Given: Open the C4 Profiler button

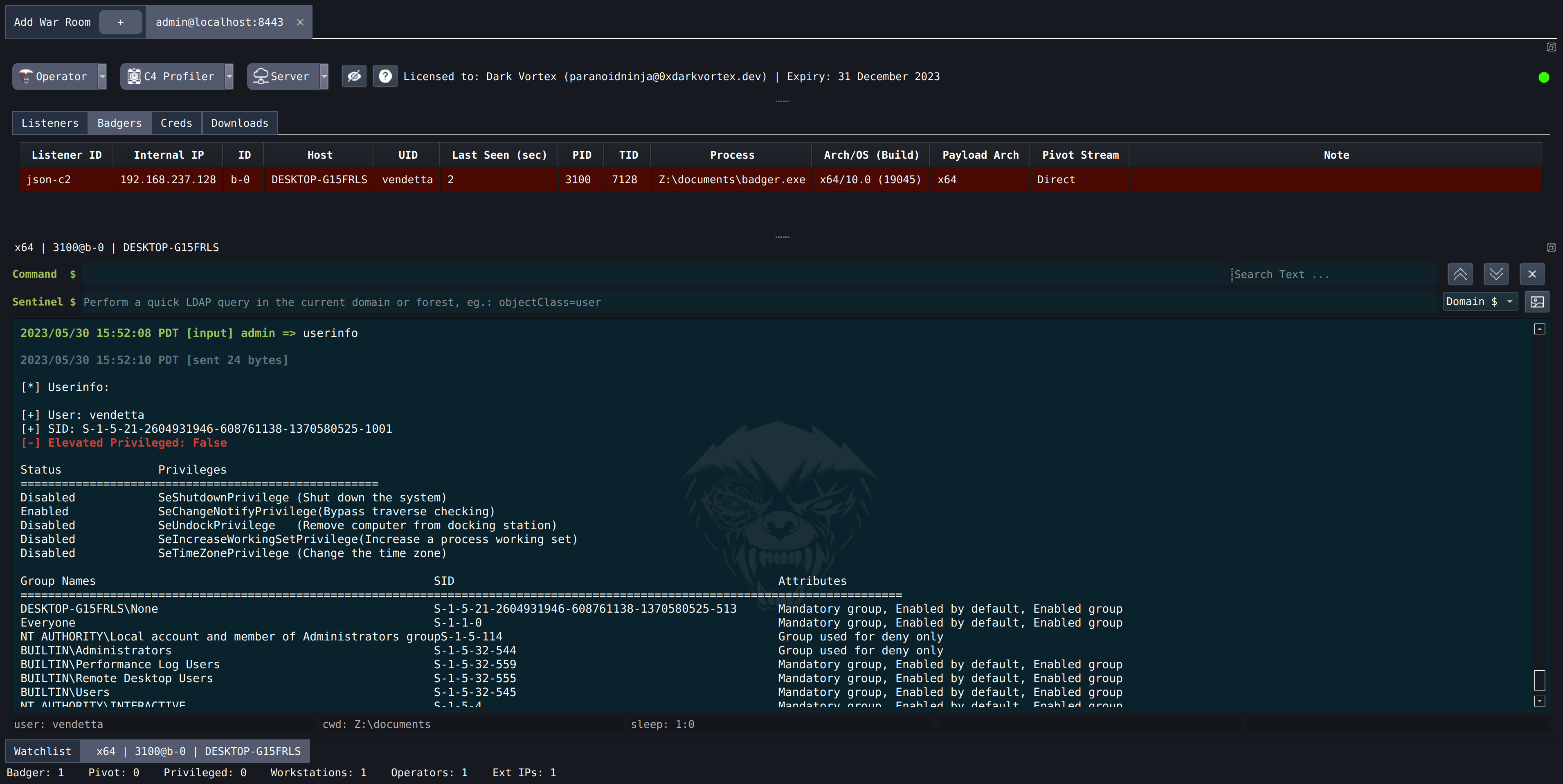Looking at the screenshot, I should pos(172,76).
